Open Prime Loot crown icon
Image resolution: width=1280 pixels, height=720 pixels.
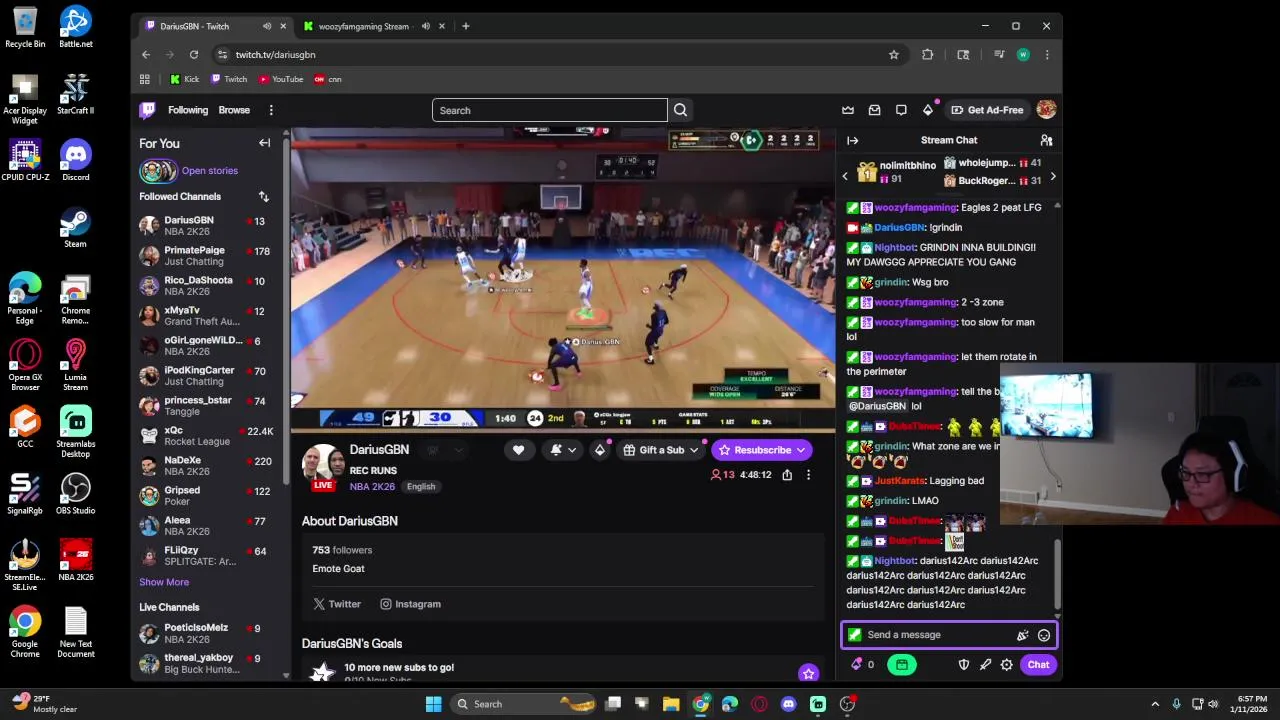[848, 110]
